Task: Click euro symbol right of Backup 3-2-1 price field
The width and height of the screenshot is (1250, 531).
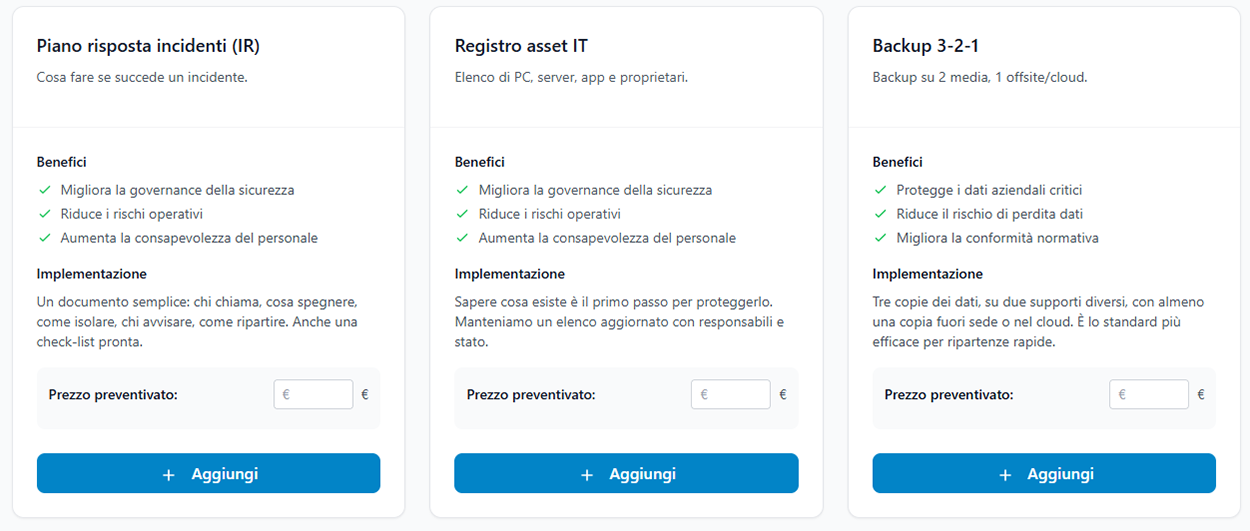Action: (1201, 395)
